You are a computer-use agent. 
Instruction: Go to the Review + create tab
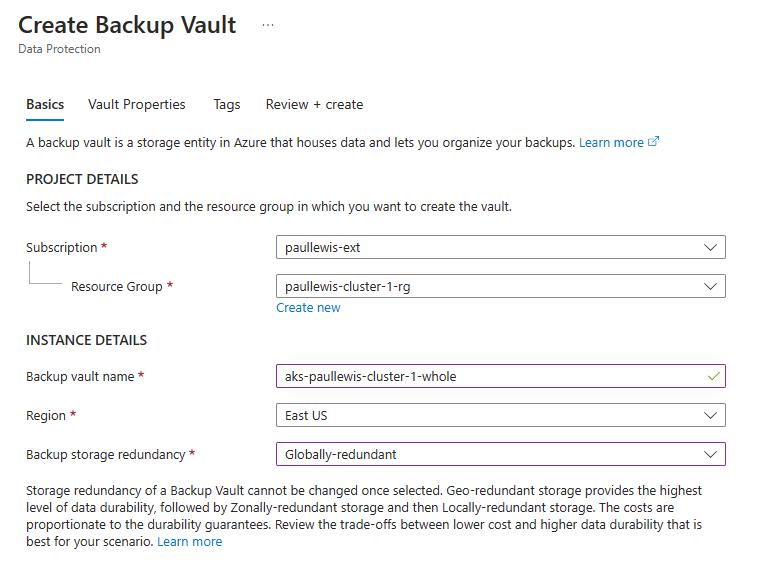tap(315, 105)
